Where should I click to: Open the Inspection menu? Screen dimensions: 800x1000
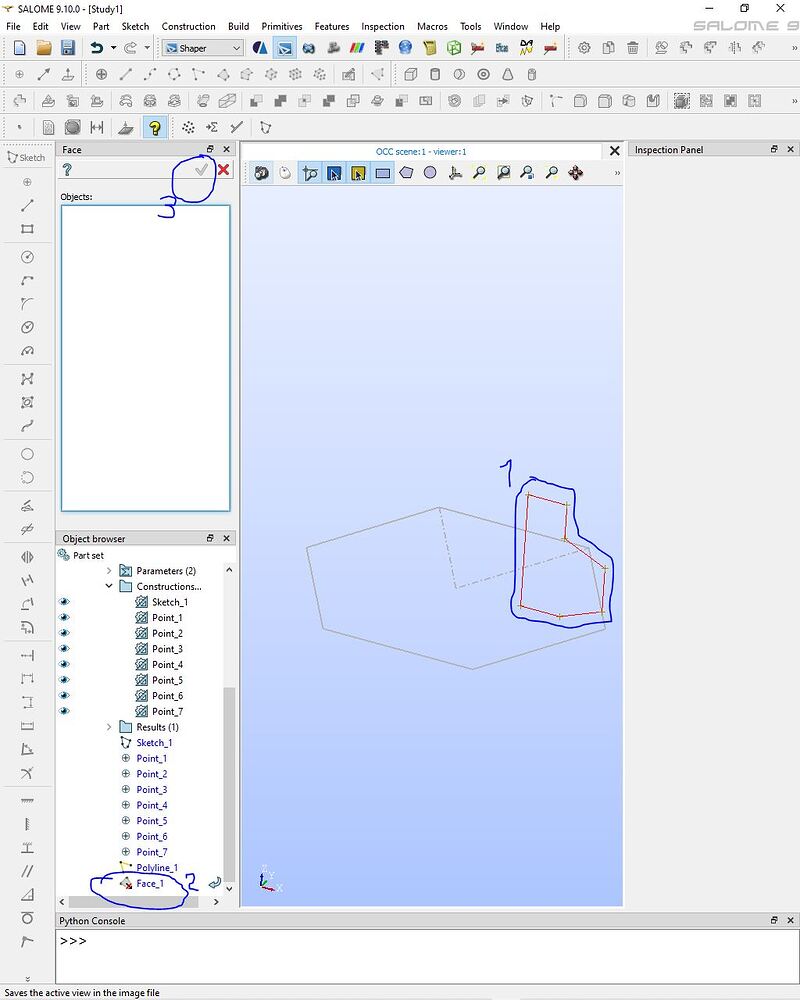point(383,27)
